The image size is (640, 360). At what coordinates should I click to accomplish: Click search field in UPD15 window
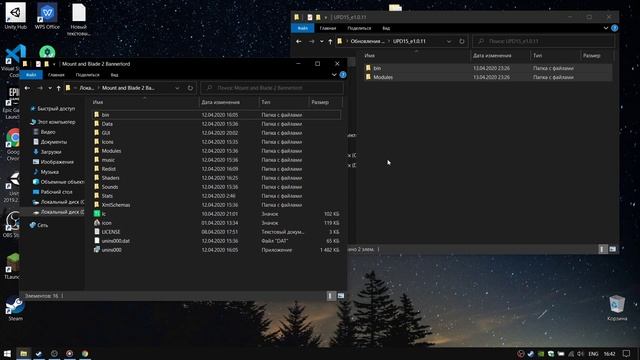(x=543, y=41)
